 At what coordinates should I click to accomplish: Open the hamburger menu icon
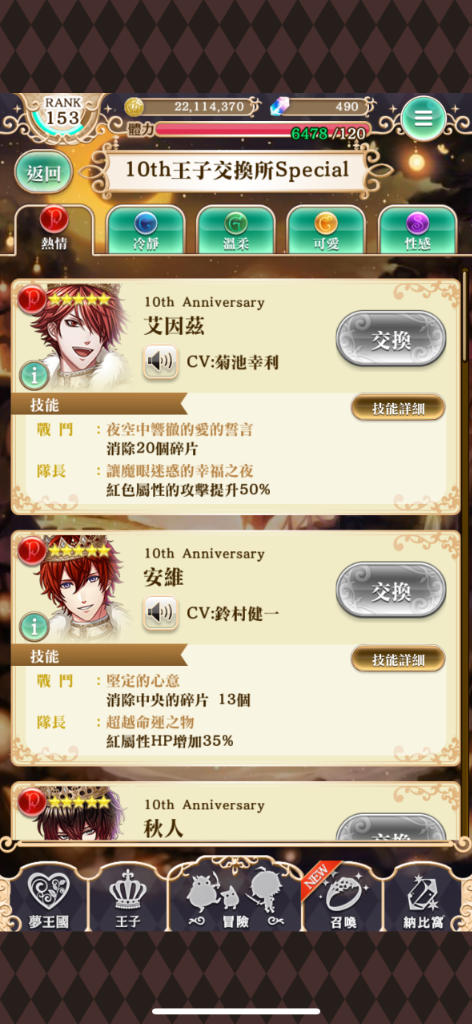(x=424, y=119)
